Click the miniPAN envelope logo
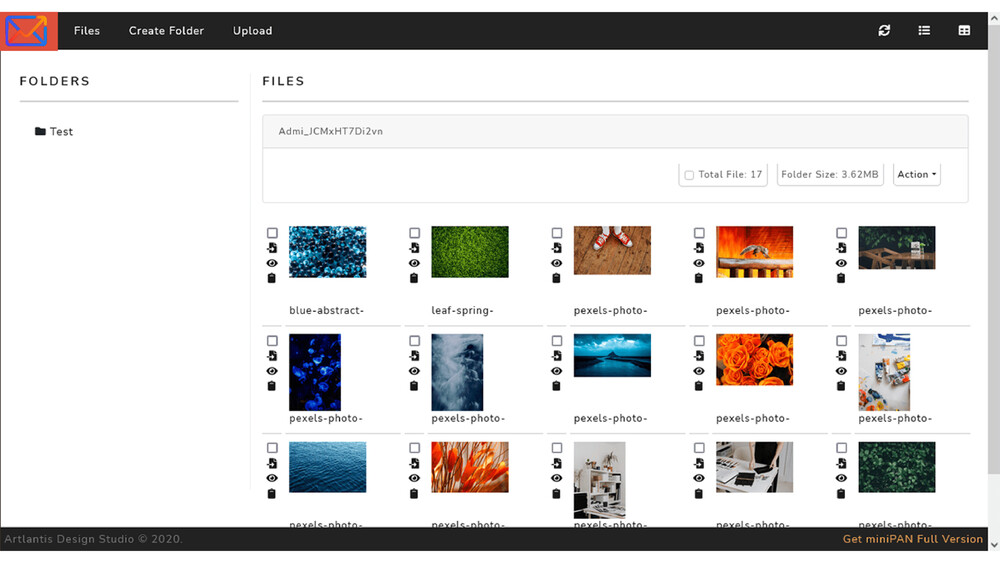The height and width of the screenshot is (563, 1000). pos(27,31)
